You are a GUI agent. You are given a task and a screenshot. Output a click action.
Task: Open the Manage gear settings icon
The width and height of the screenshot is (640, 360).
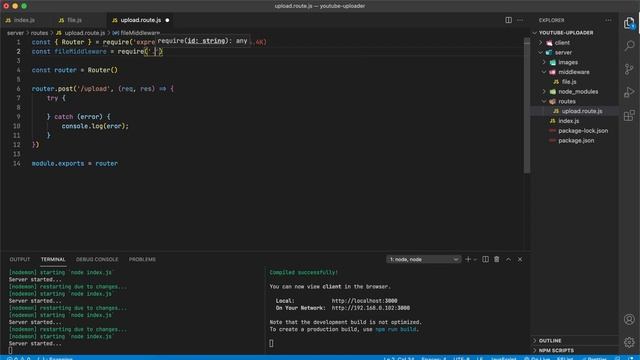click(x=629, y=342)
